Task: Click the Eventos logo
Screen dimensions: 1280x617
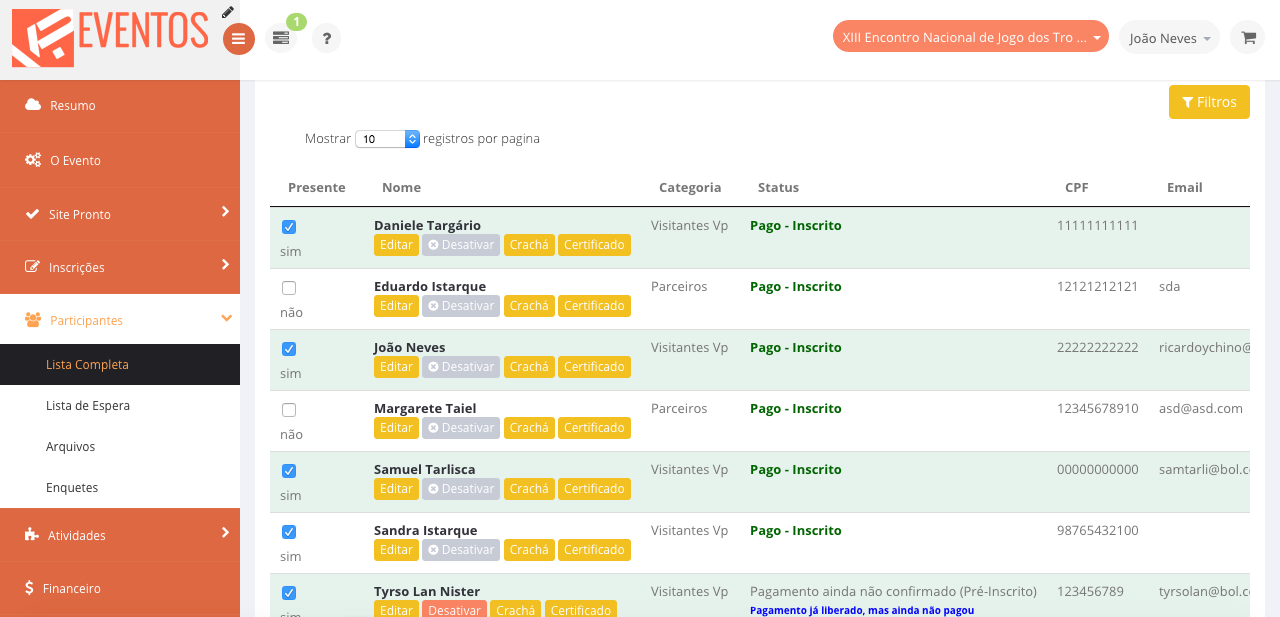Action: tap(110, 36)
